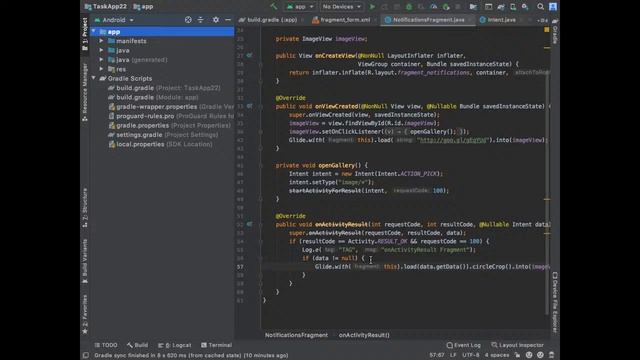Change UTF-8 file encoding in status bar
640x360 pixels.
471,355
